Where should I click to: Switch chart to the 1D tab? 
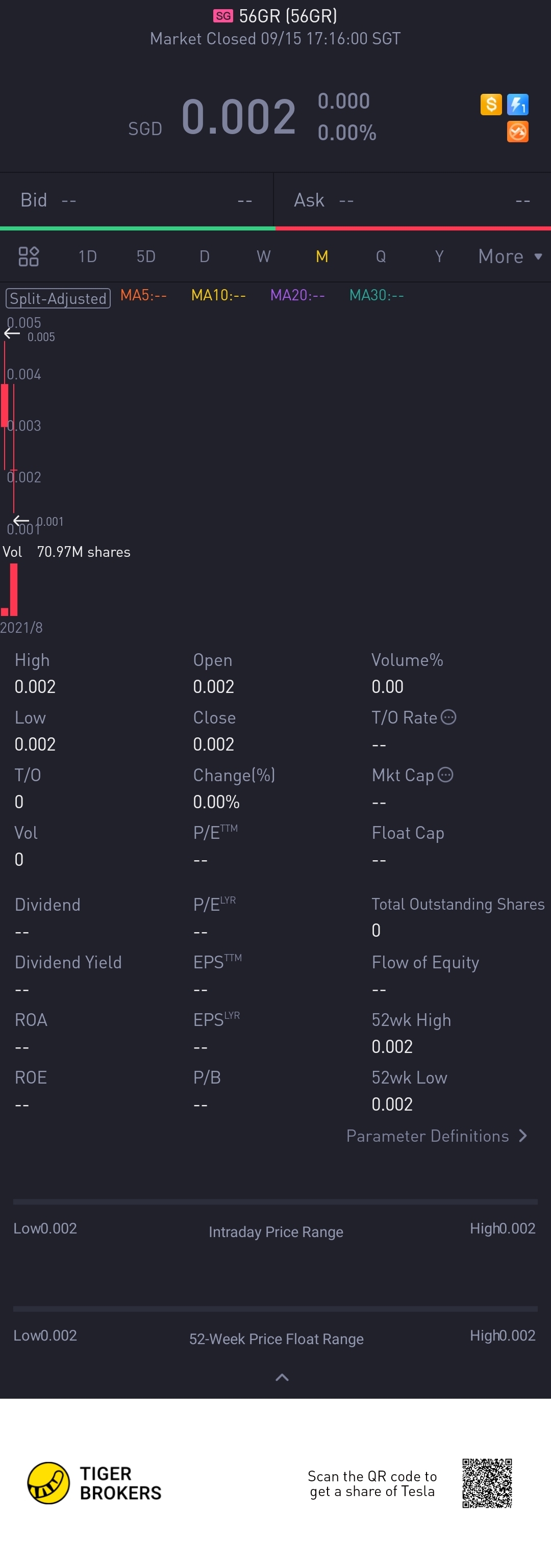[x=88, y=256]
